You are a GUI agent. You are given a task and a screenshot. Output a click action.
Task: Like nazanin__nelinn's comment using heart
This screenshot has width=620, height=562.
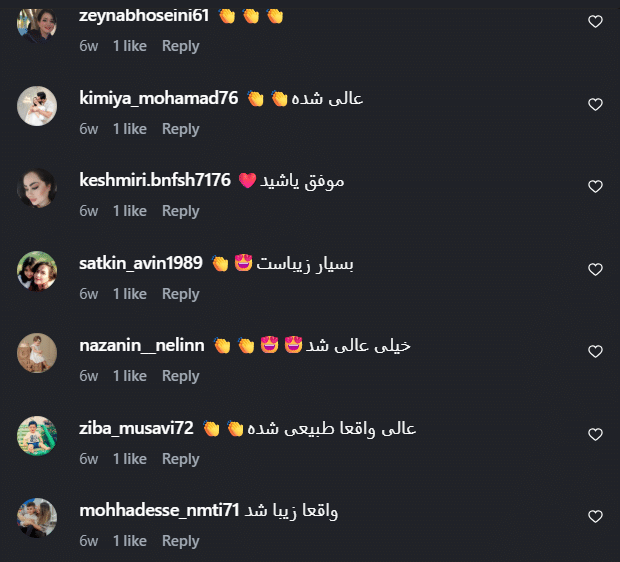click(595, 351)
